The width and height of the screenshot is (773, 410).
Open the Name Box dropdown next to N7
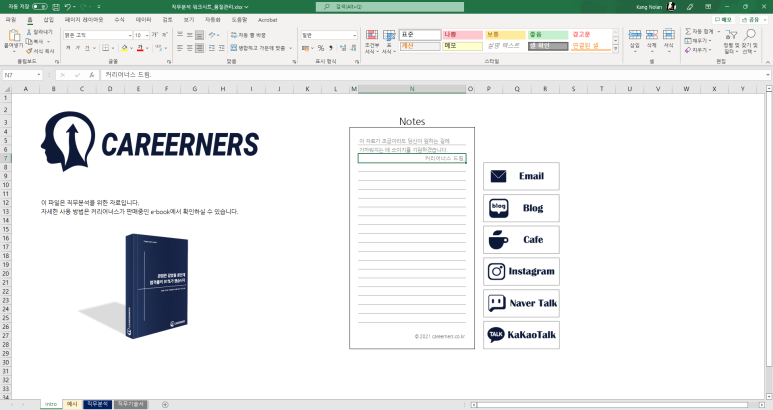coord(38,75)
